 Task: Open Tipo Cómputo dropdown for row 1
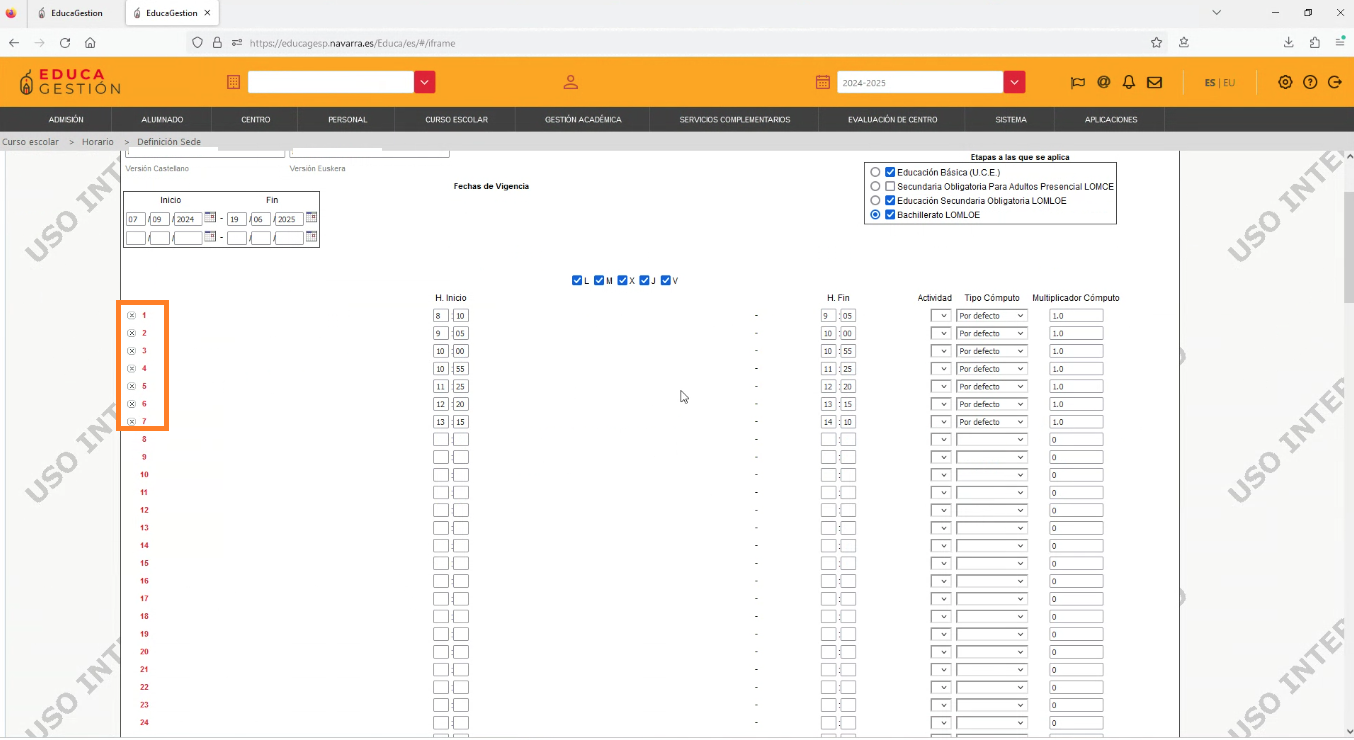point(992,315)
